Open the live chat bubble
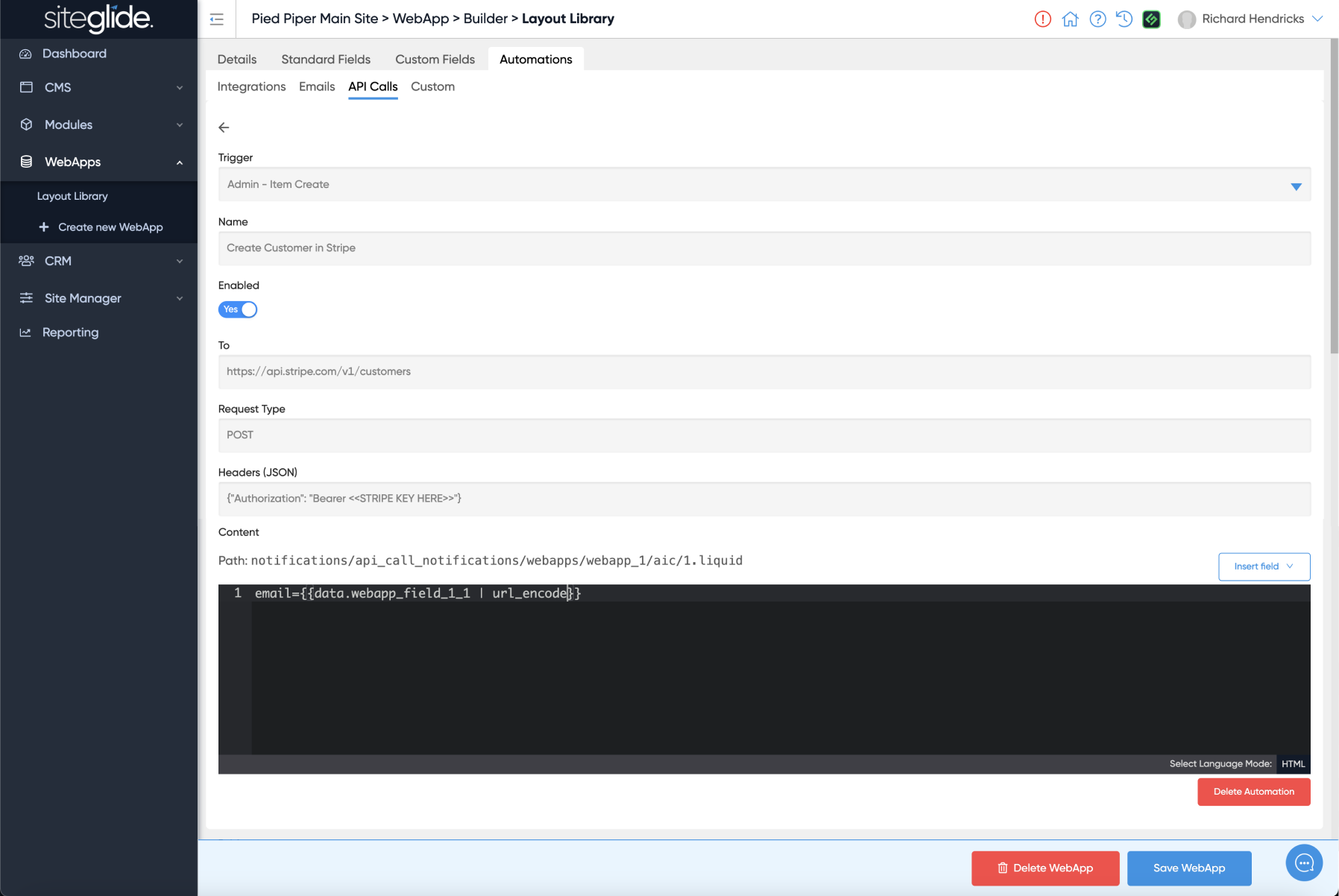1339x896 pixels. pos(1303,862)
